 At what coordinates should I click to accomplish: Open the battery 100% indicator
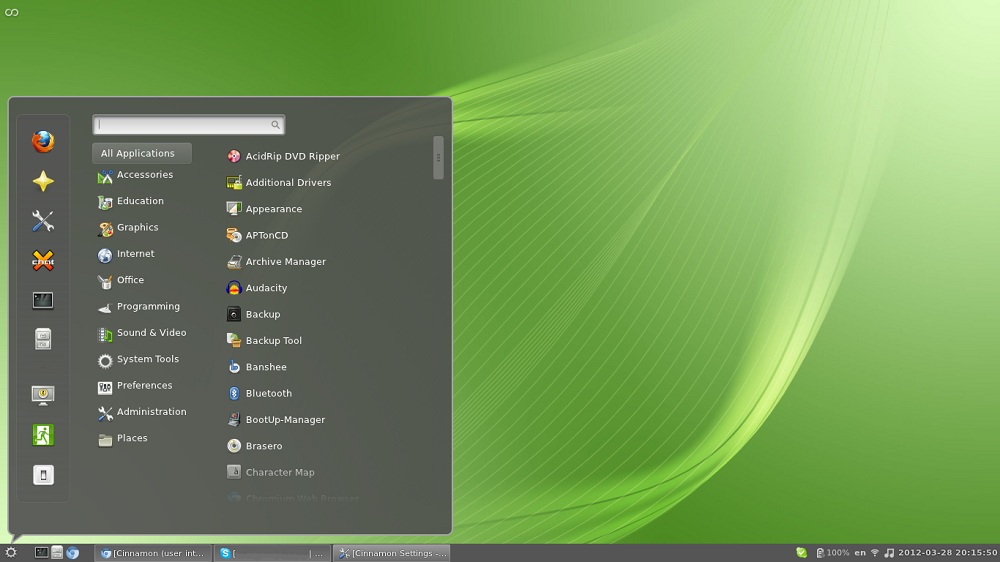coord(832,553)
